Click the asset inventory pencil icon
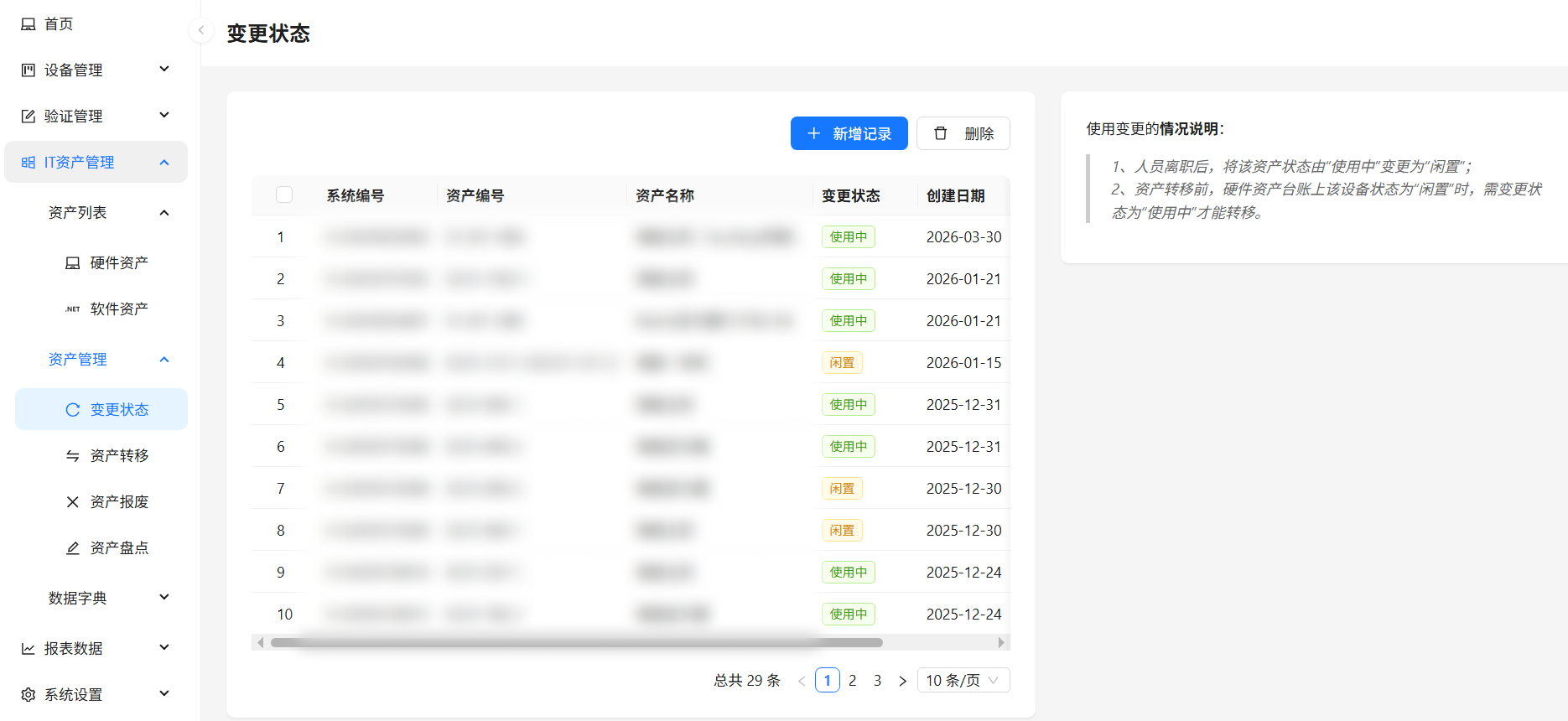Viewport: 1568px width, 721px height. tap(73, 548)
